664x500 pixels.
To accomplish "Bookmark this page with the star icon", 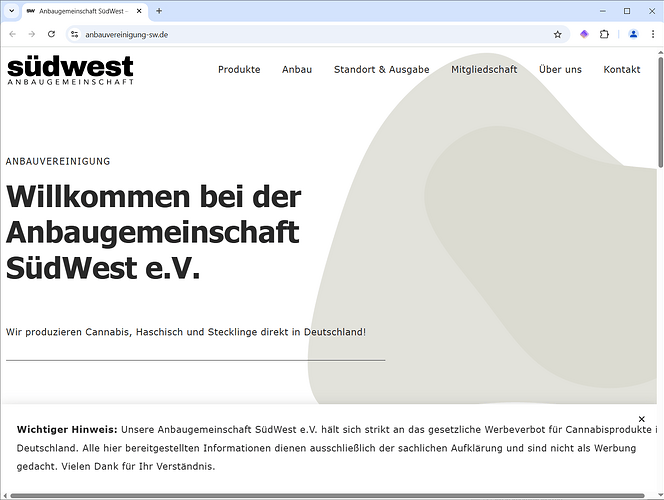I will coord(557,34).
